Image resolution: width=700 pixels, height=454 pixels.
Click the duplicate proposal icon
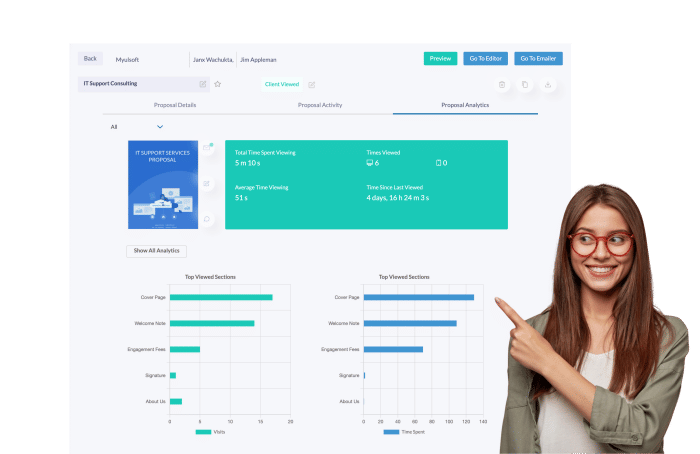(525, 85)
